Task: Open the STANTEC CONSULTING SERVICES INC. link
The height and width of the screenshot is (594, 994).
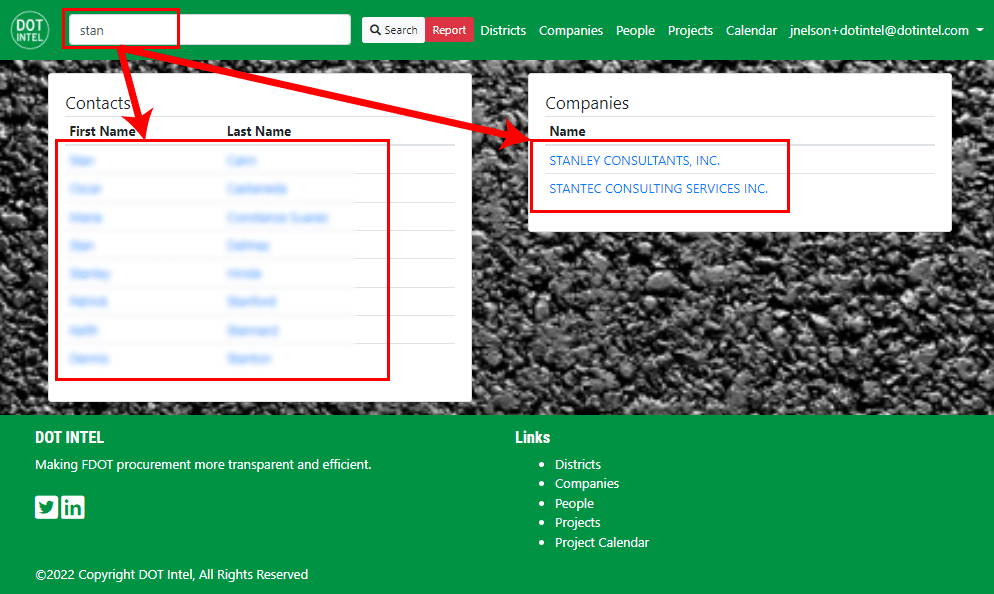Action: (x=658, y=188)
